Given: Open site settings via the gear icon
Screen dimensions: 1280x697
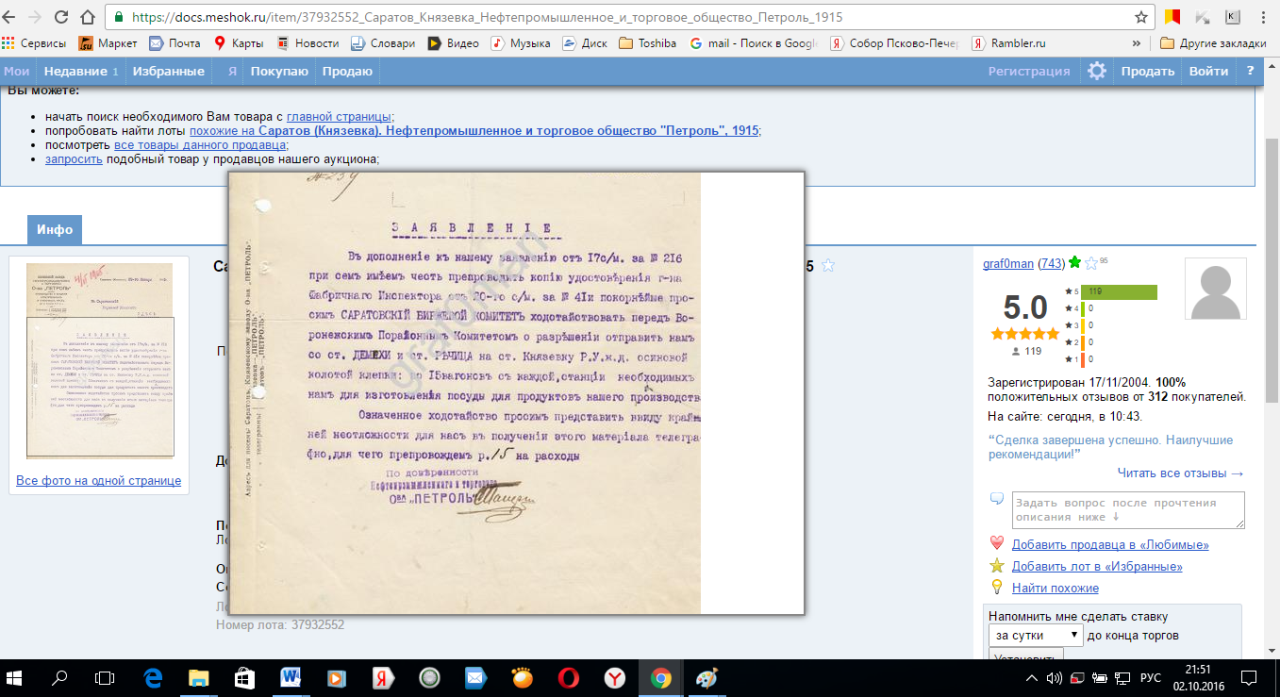Looking at the screenshot, I should [1097, 71].
